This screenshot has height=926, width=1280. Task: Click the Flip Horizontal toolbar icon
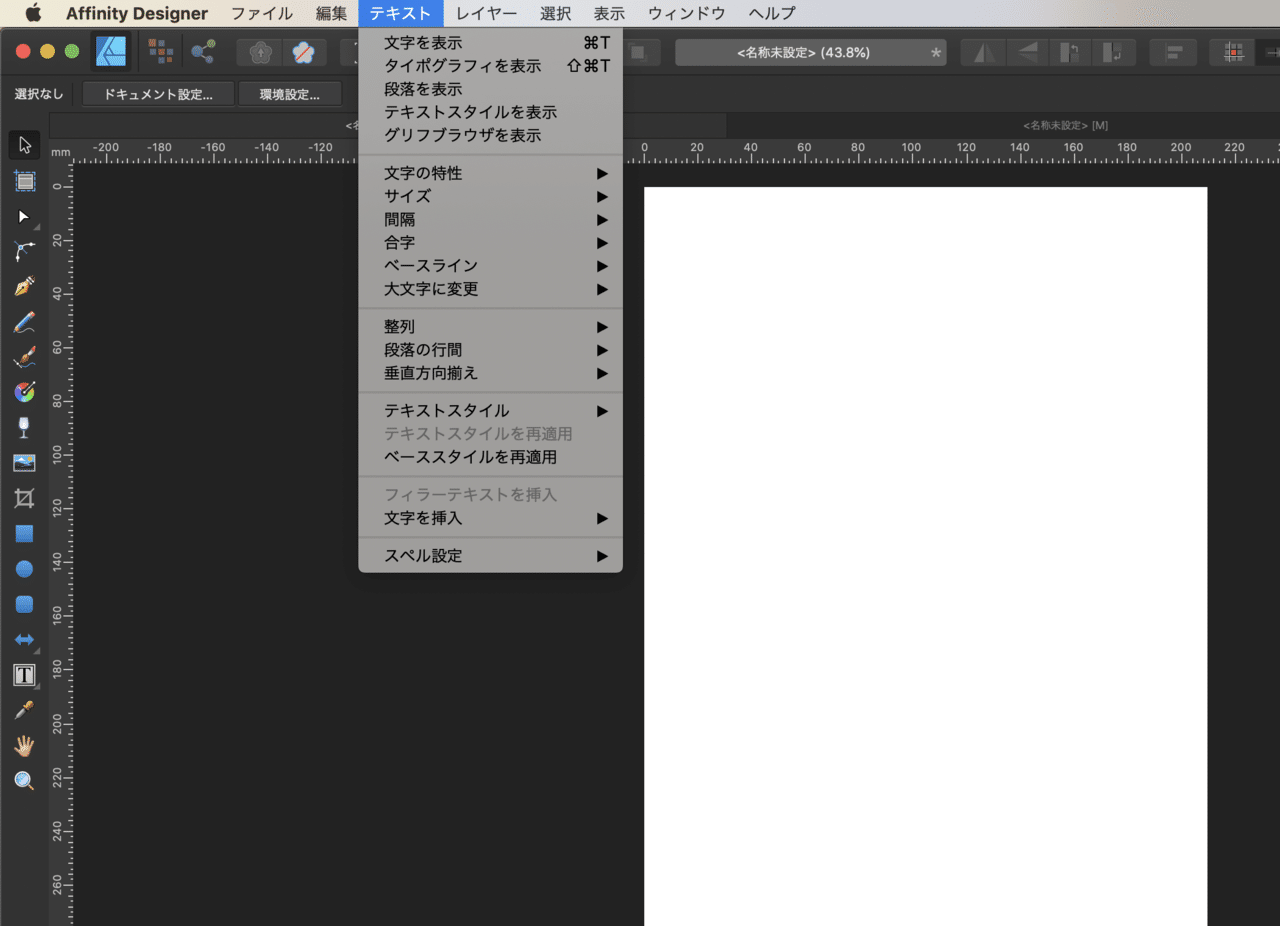click(983, 52)
